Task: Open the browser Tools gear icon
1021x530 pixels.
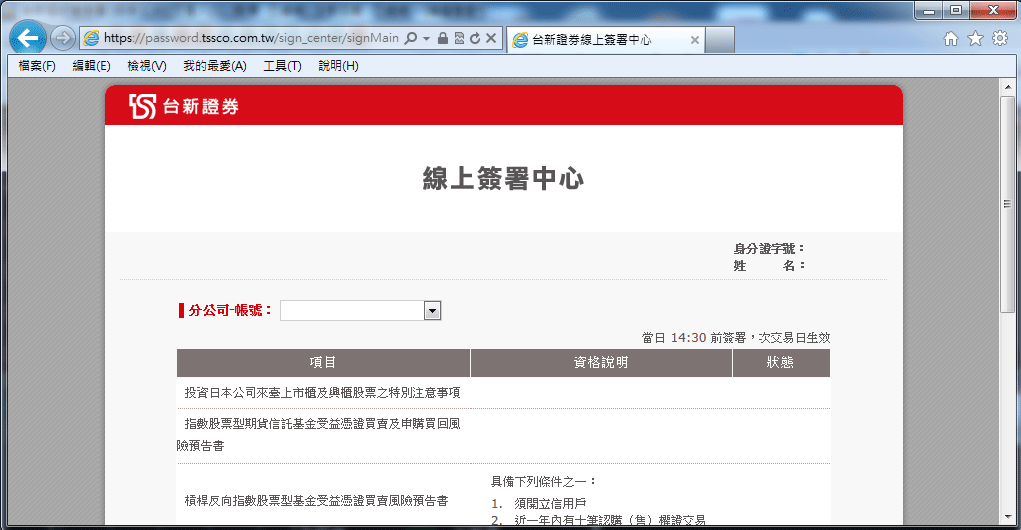Action: pos(999,39)
